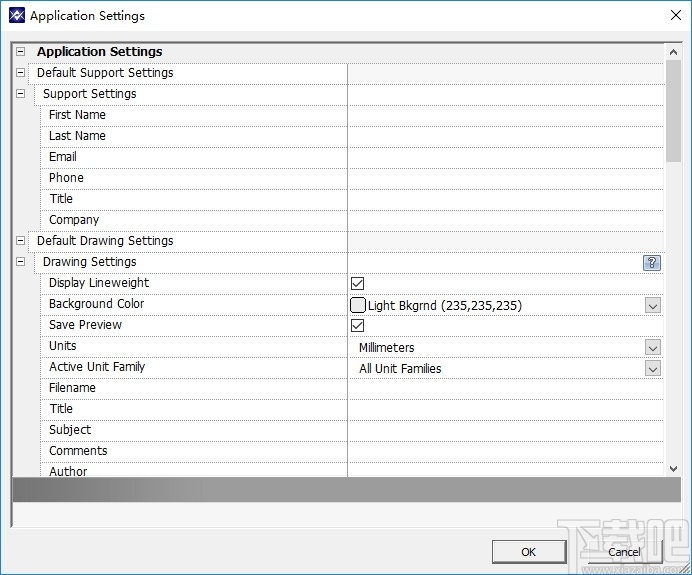This screenshot has height=575, width=692.
Task: Close the Application Settings dialog
Action: coord(675,15)
